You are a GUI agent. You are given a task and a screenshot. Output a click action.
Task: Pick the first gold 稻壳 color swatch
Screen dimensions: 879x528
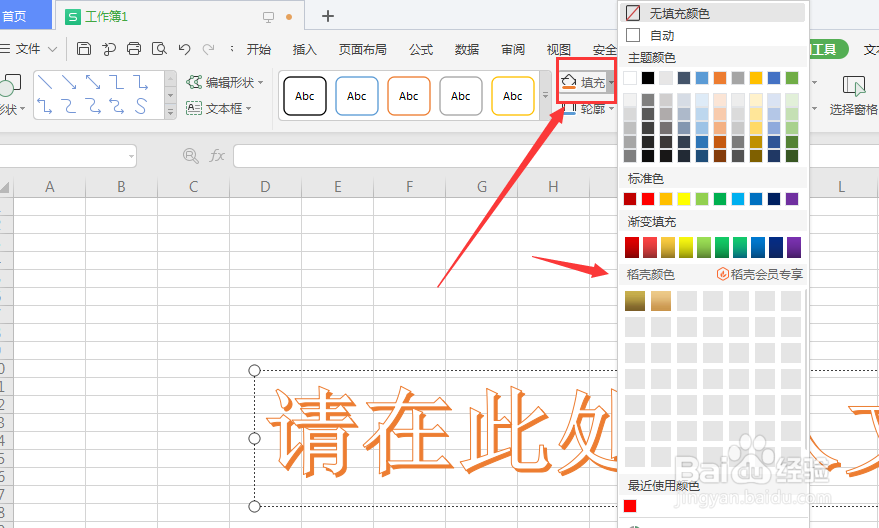tap(635, 301)
